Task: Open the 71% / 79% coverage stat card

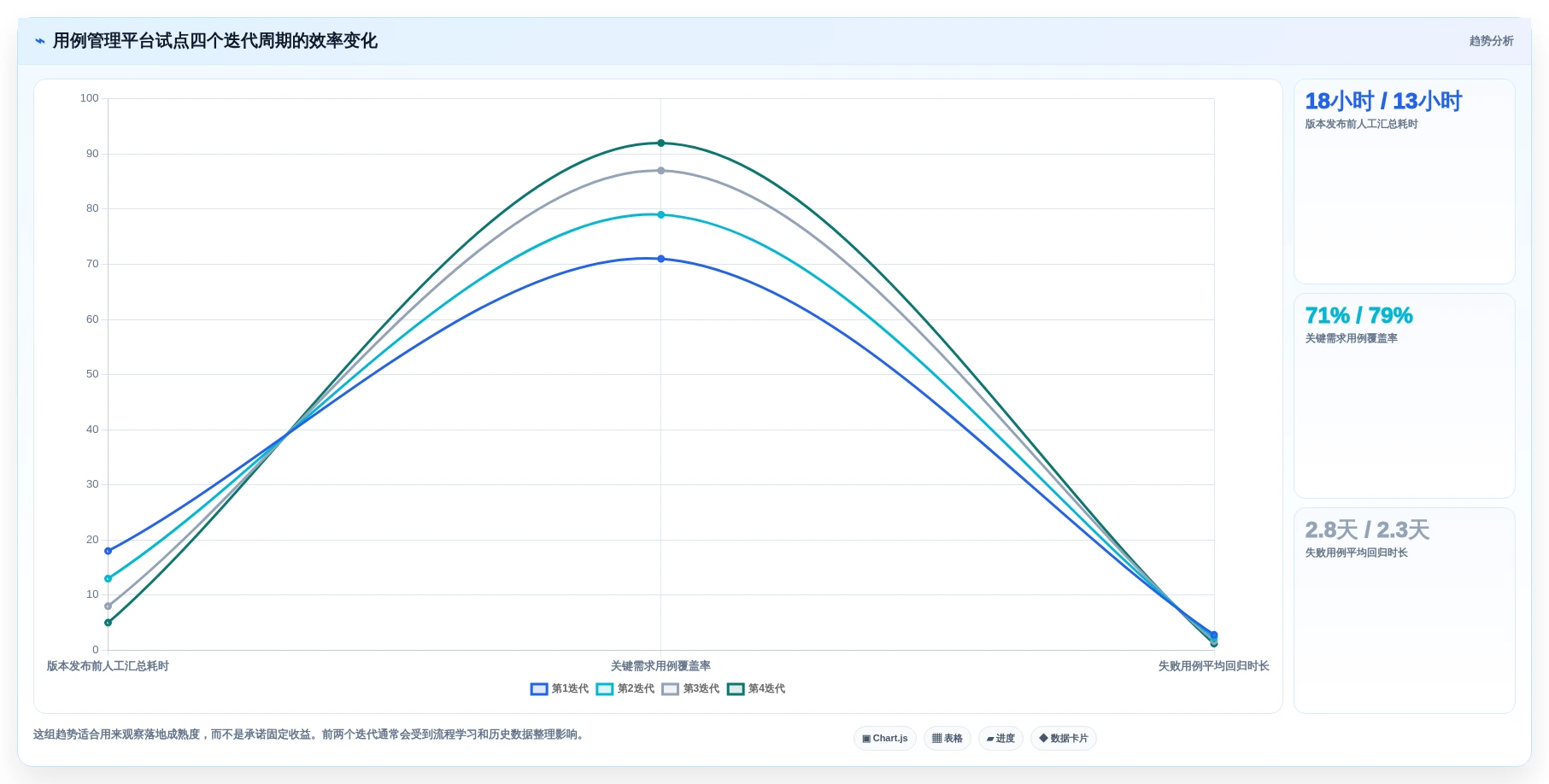Action: [x=1405, y=396]
